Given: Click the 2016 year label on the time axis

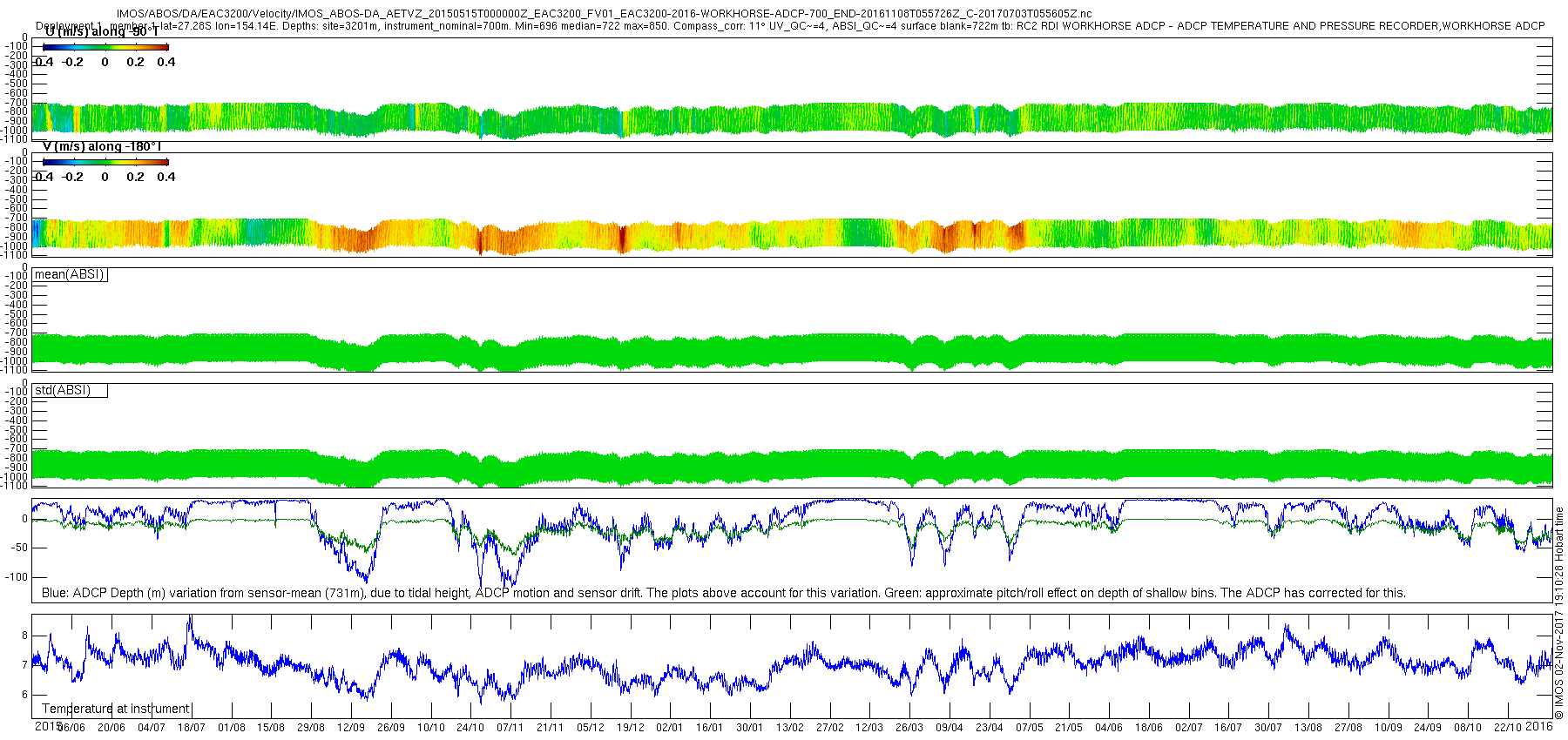Looking at the screenshot, I should (x=1539, y=726).
